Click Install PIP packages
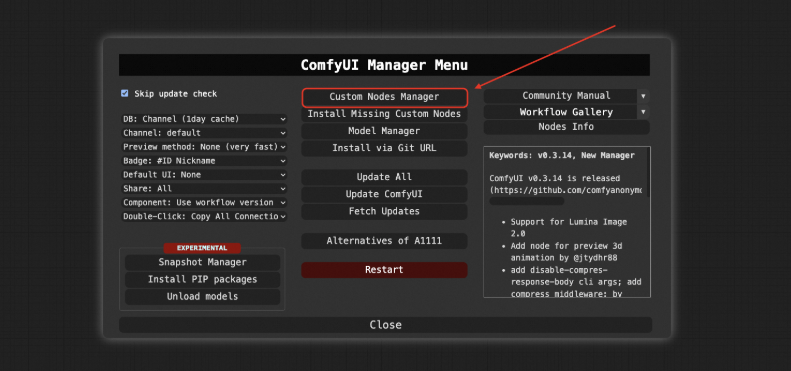This screenshot has height=371, width=791. tap(202, 280)
